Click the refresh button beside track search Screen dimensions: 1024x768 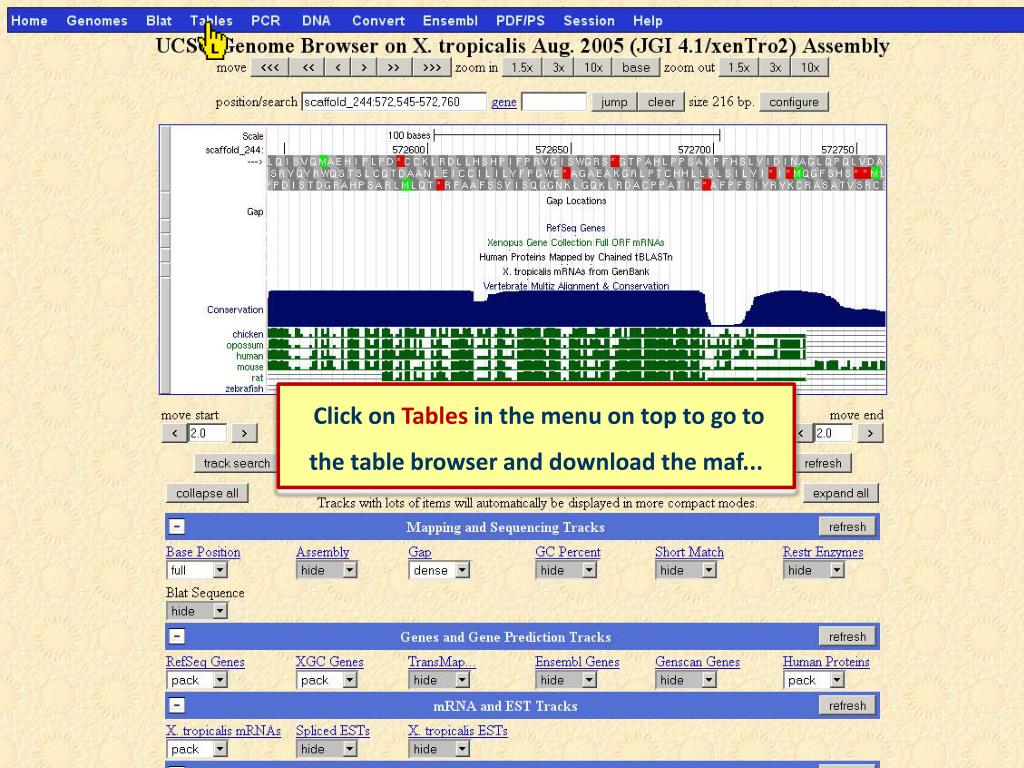[x=823, y=463]
